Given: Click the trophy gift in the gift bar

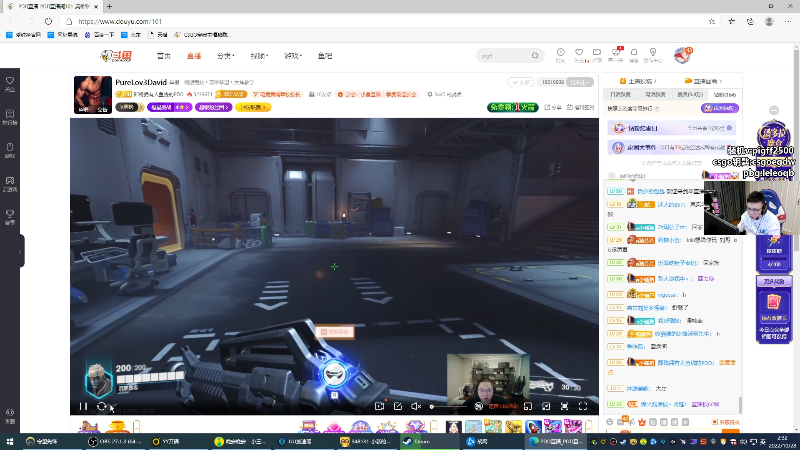Looking at the screenshot, I should pyautogui.click(x=117, y=426).
